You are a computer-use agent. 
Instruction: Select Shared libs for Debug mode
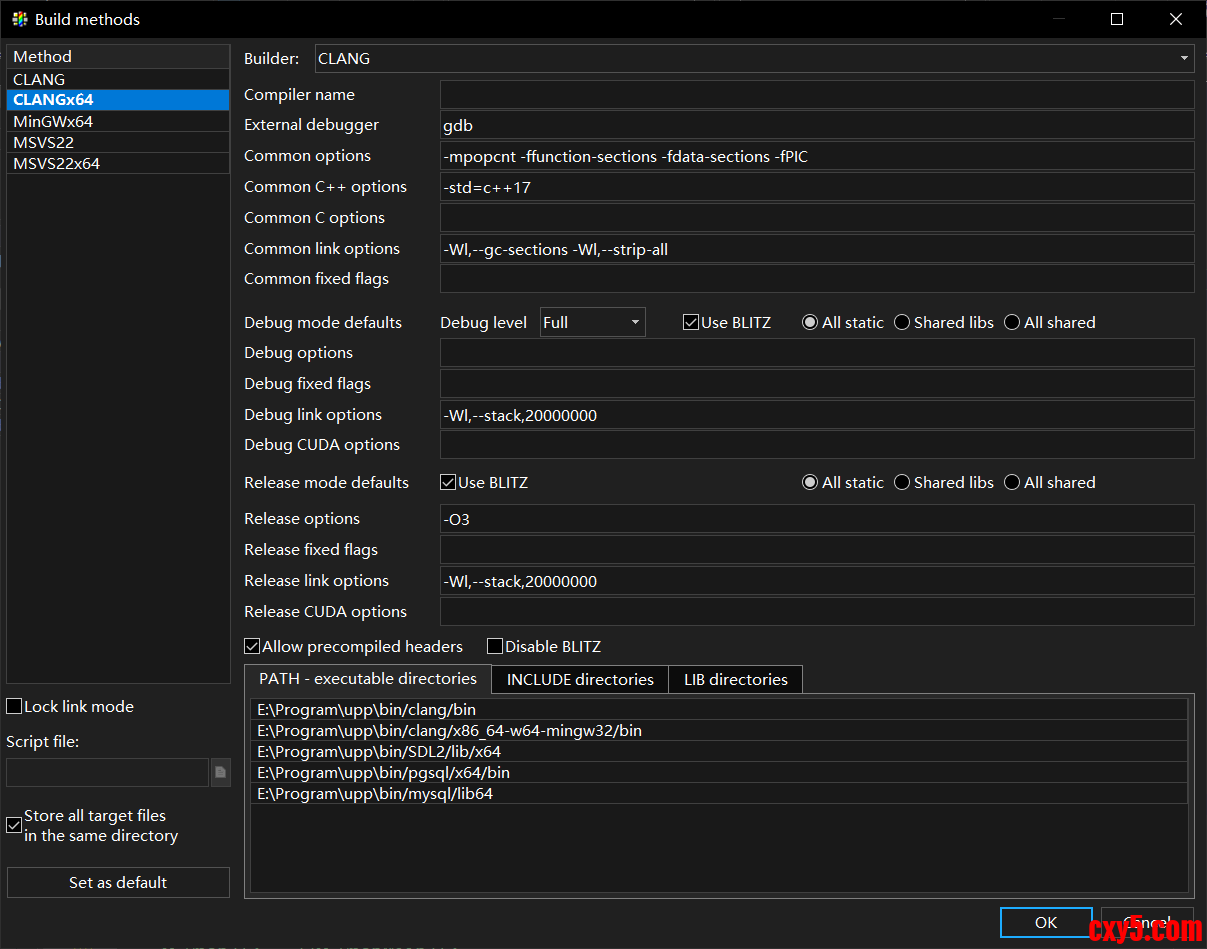(902, 322)
